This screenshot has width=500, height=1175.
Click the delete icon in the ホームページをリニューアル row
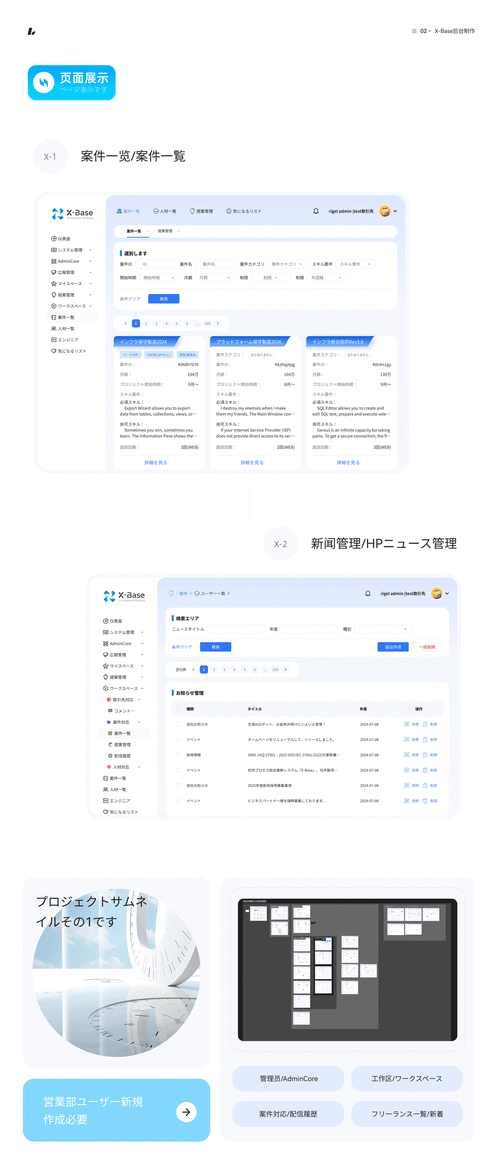[425, 740]
